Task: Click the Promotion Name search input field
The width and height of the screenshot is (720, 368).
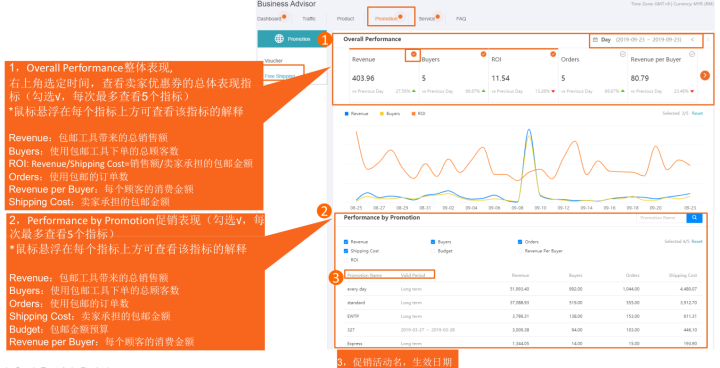Action: tap(661, 218)
